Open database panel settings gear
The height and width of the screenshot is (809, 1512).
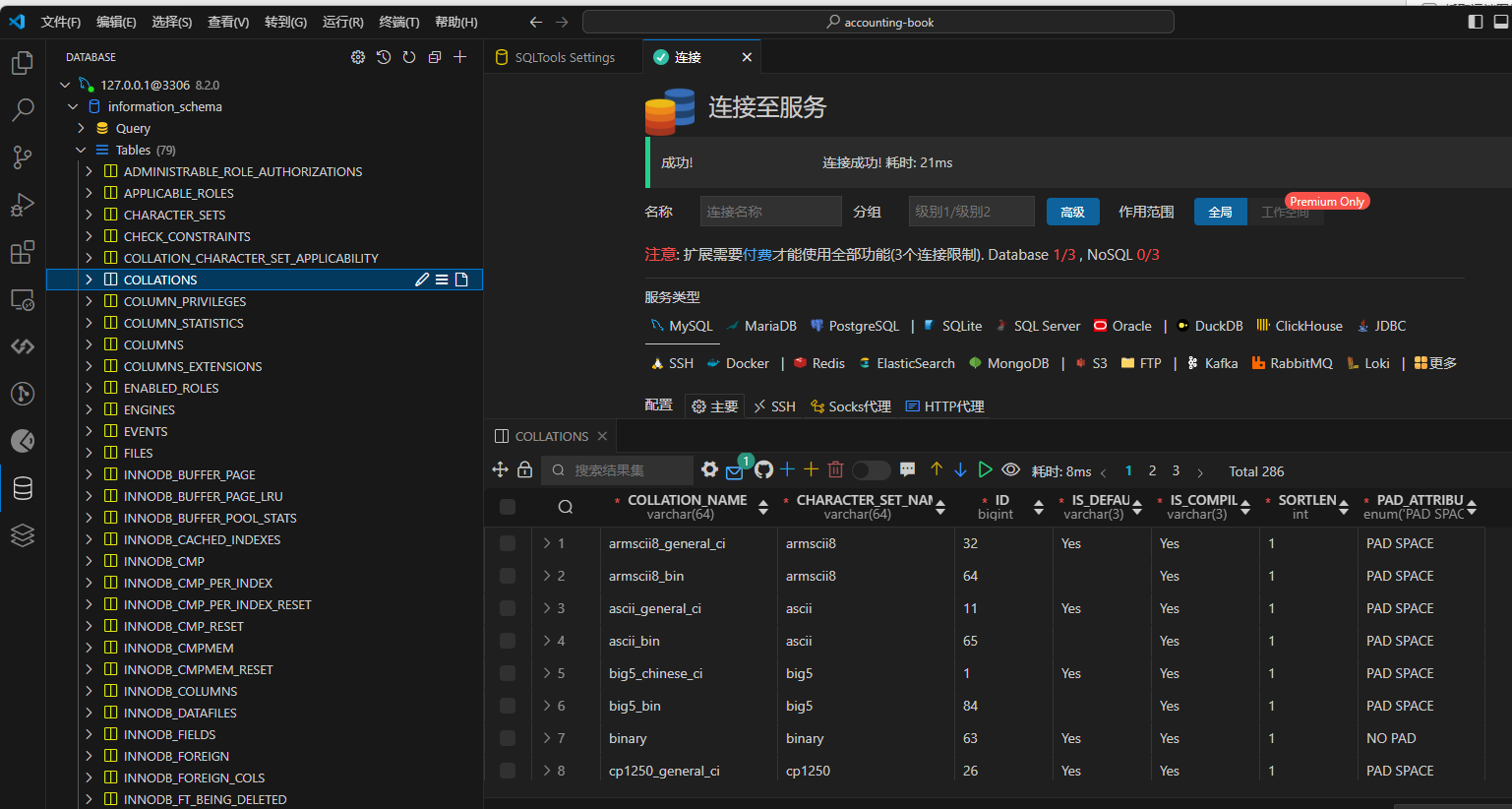[358, 57]
